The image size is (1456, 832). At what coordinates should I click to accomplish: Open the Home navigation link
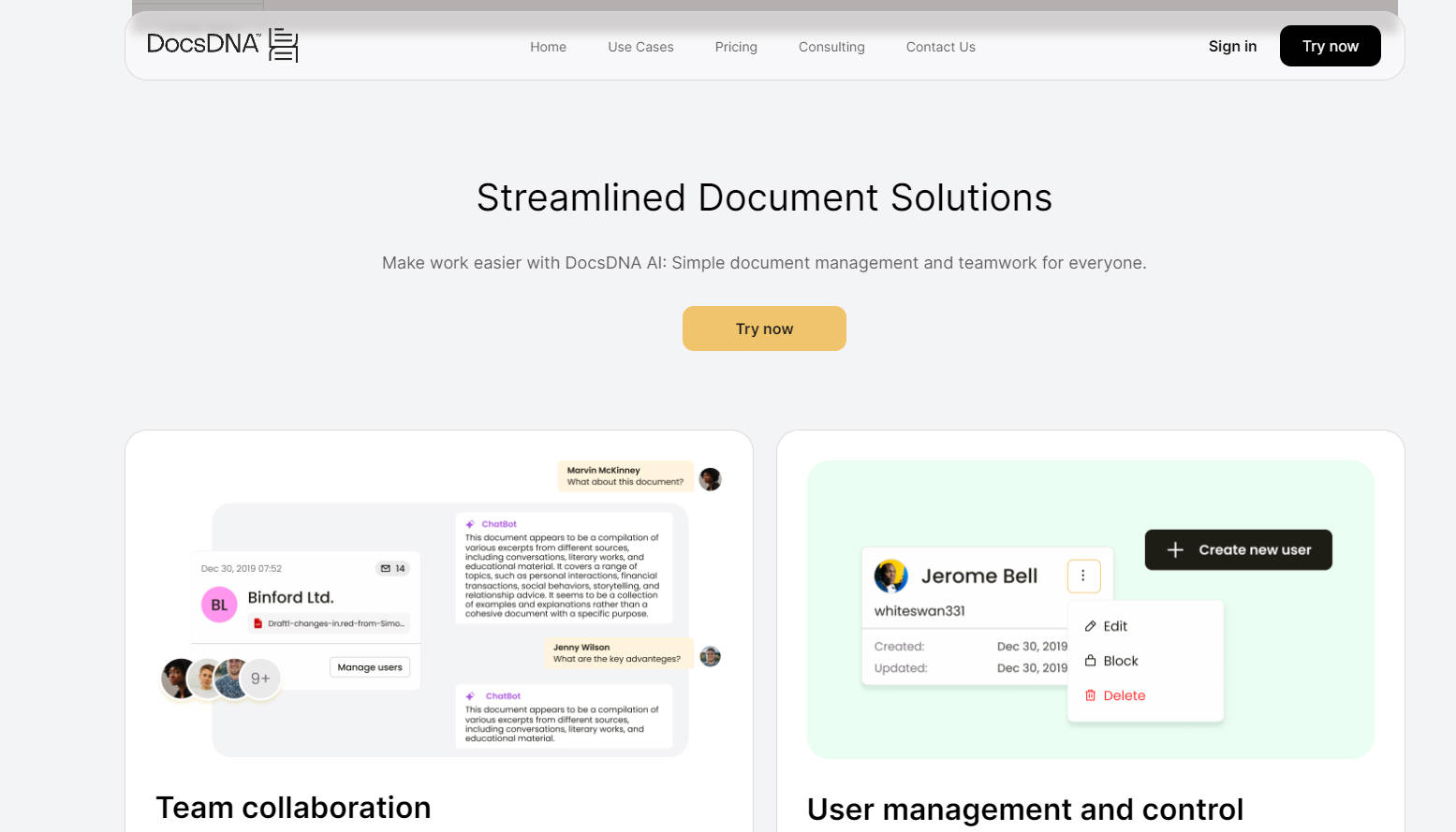coord(548,47)
